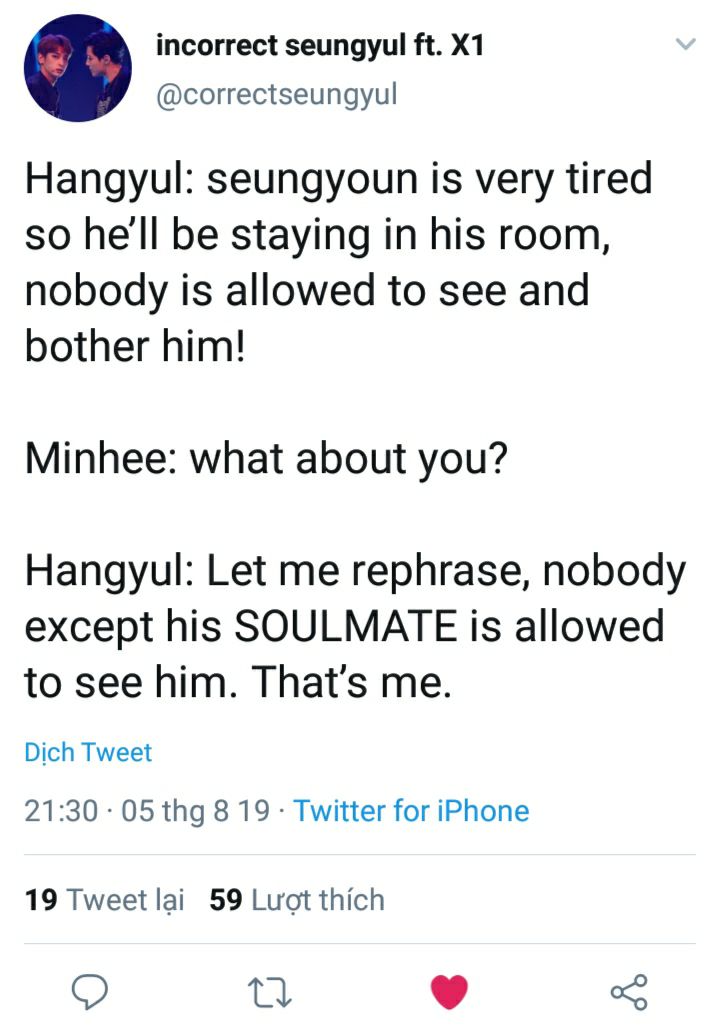Open the share icon menu
719x1036 pixels.
pos(628,991)
